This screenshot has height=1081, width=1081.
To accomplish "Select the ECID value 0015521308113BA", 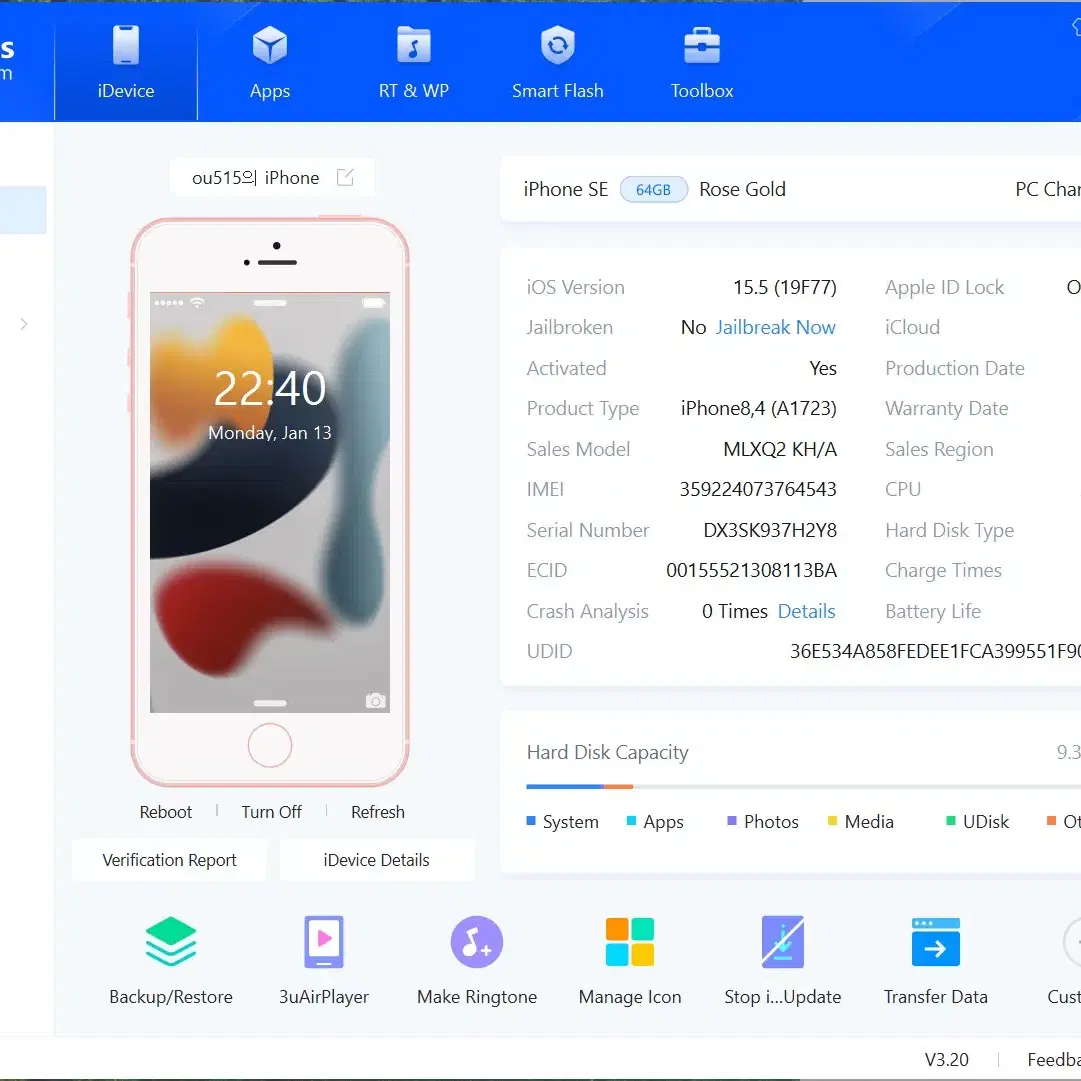I will (751, 571).
